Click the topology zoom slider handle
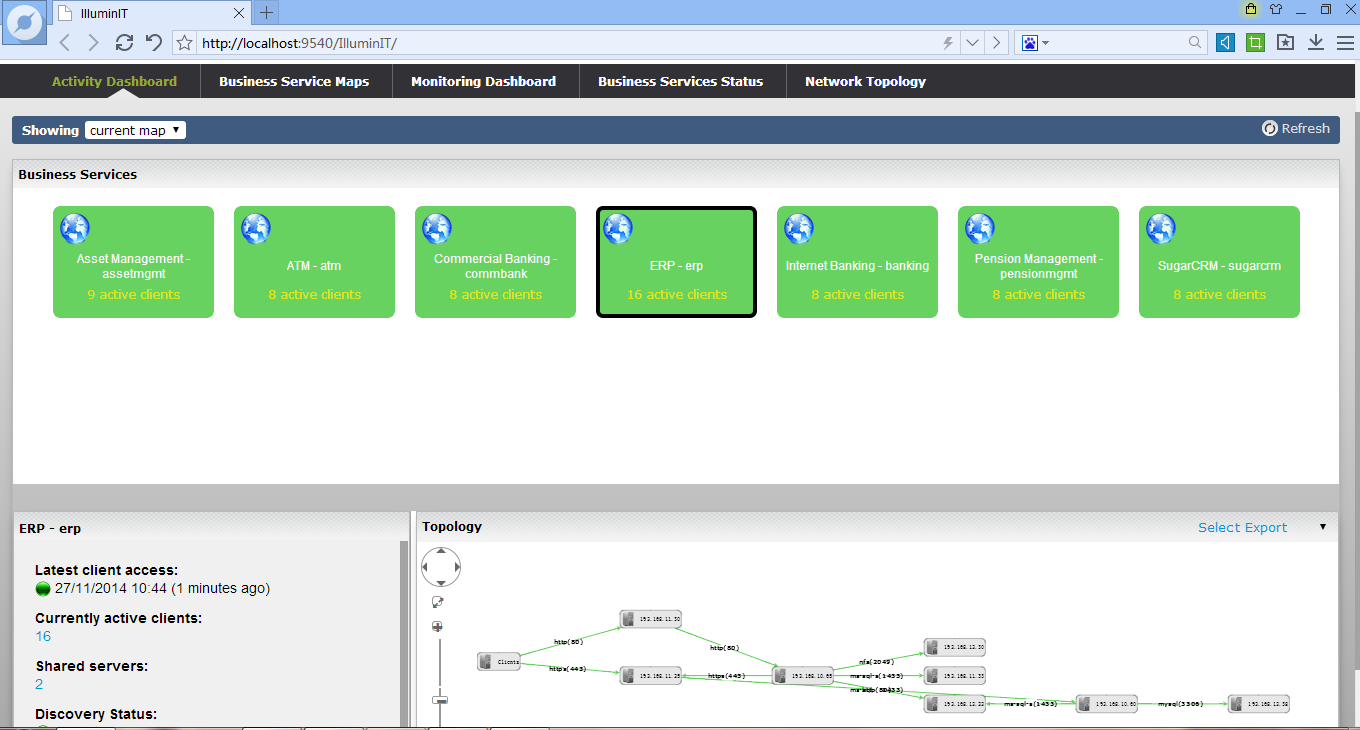Image resolution: width=1360 pixels, height=730 pixels. coord(439,699)
